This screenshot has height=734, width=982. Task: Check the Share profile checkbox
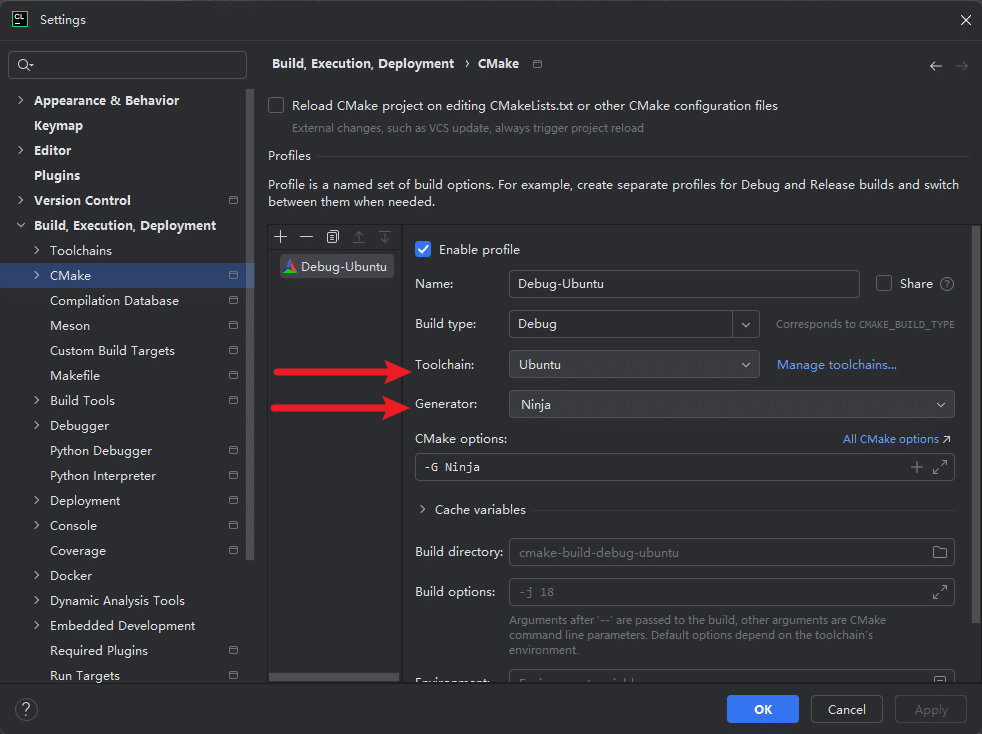(884, 284)
